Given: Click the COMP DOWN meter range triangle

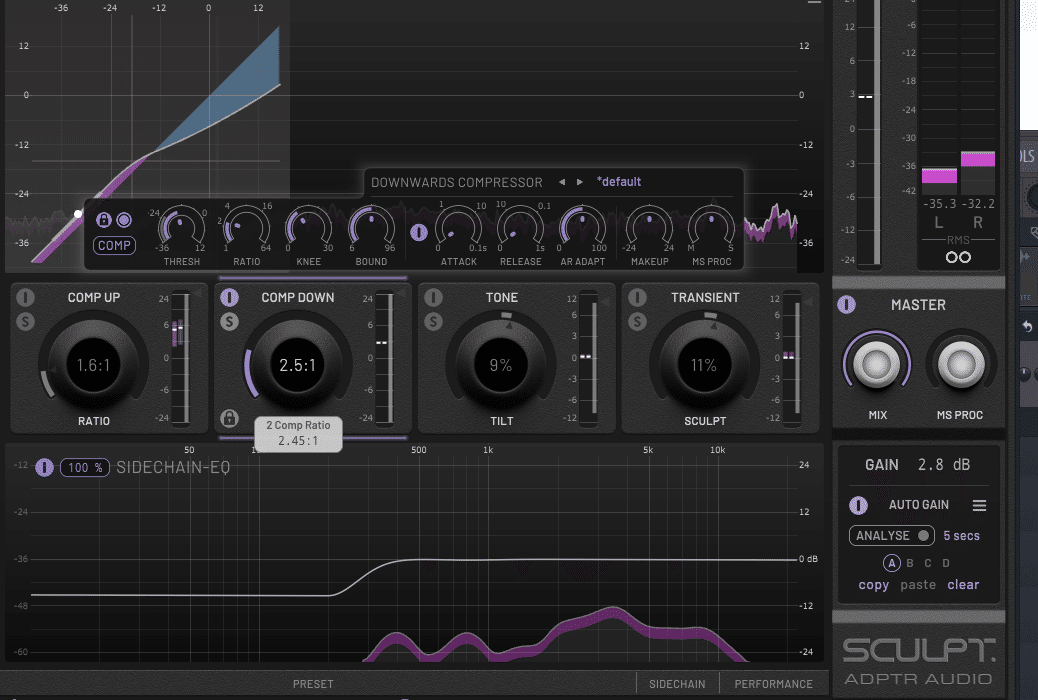Looking at the screenshot, I should (401, 293).
